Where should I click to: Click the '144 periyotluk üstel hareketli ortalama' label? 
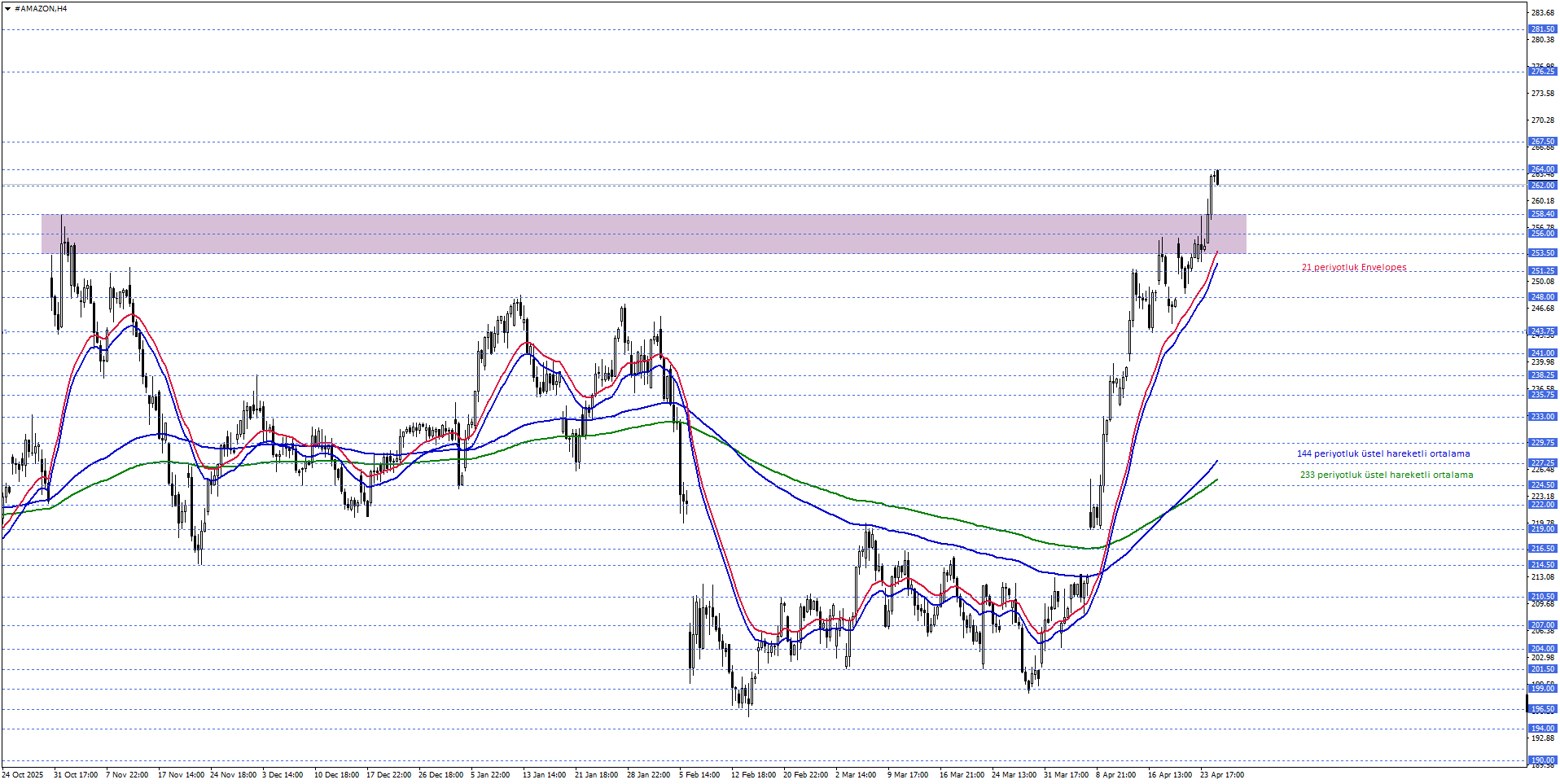[1383, 454]
